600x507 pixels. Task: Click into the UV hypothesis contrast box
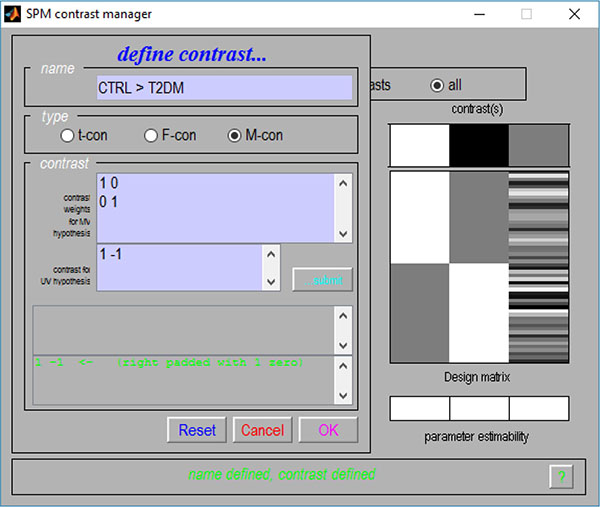coord(180,267)
